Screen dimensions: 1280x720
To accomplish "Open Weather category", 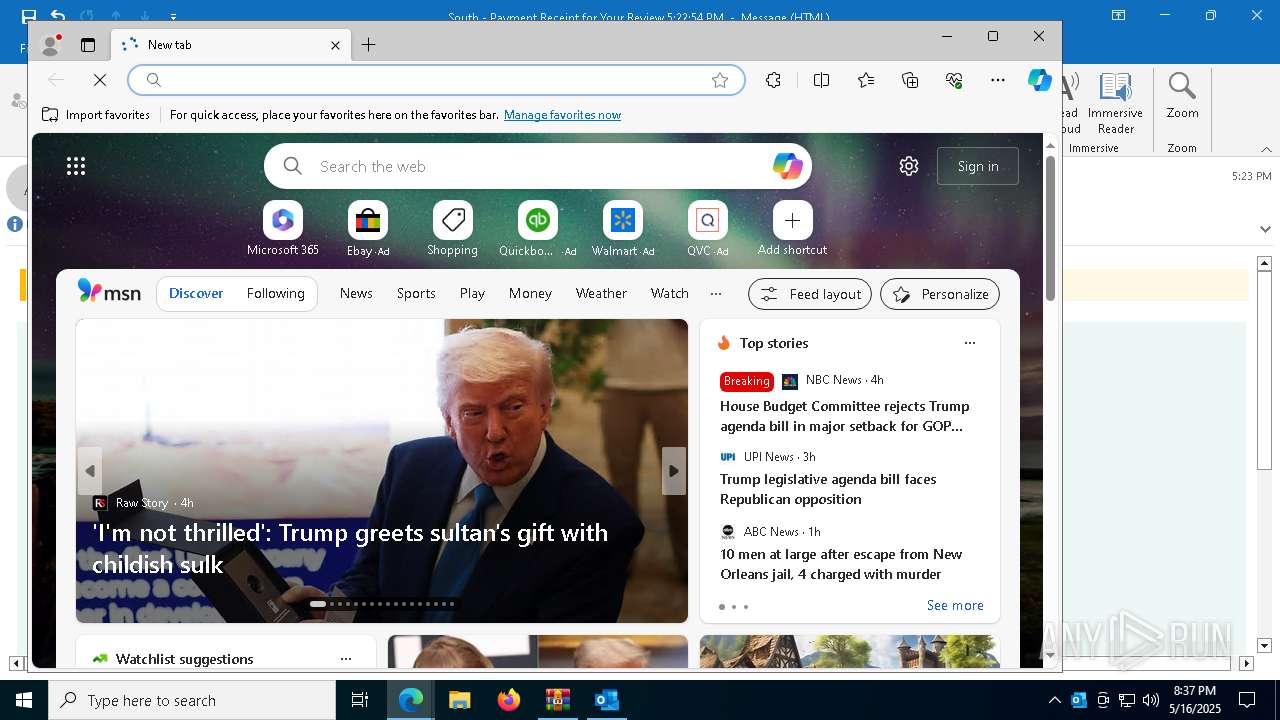I will click(601, 293).
